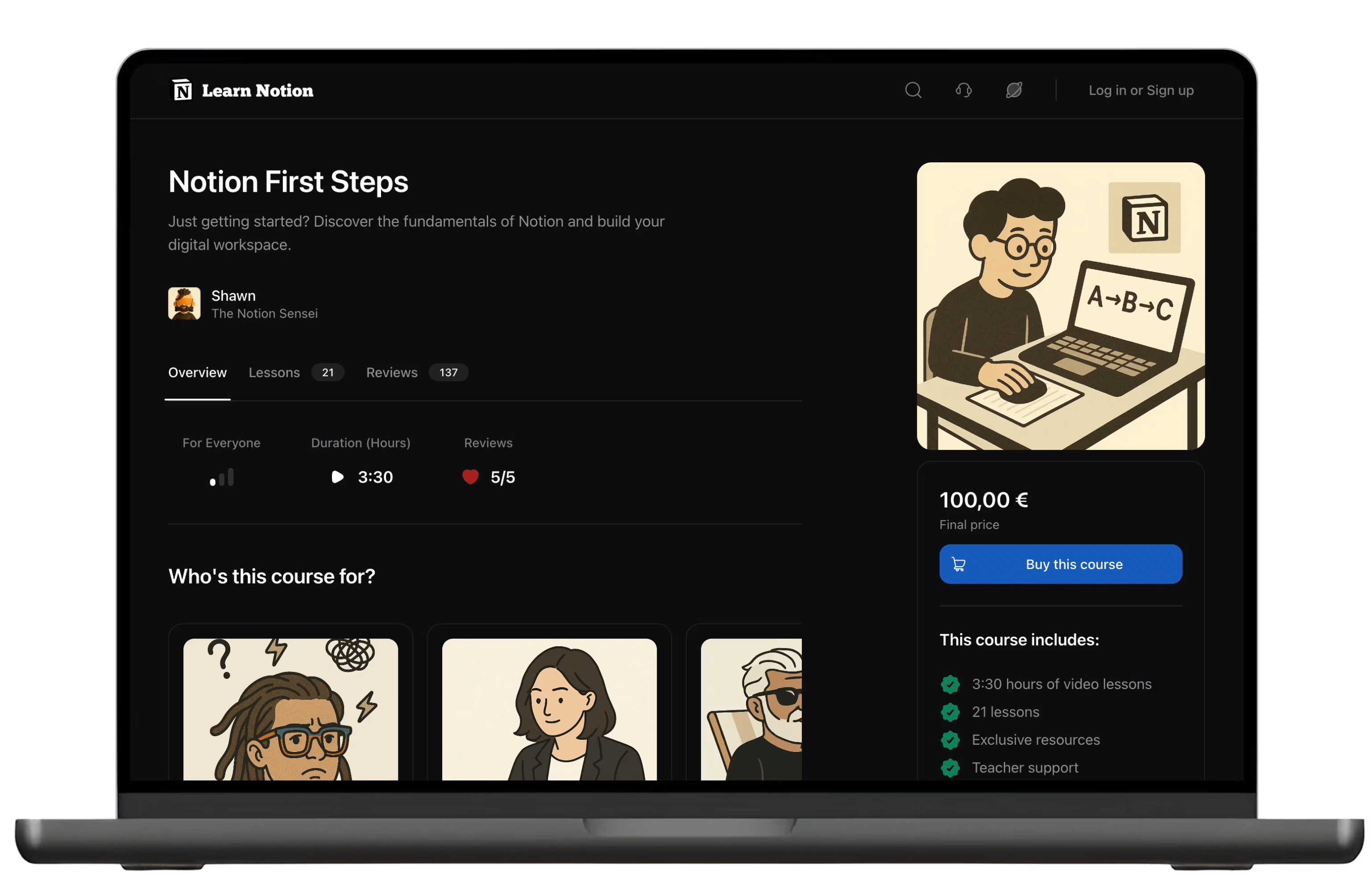Image resolution: width=1372 pixels, height=883 pixels.
Task: Click the 100,00 € price
Action: click(x=984, y=500)
